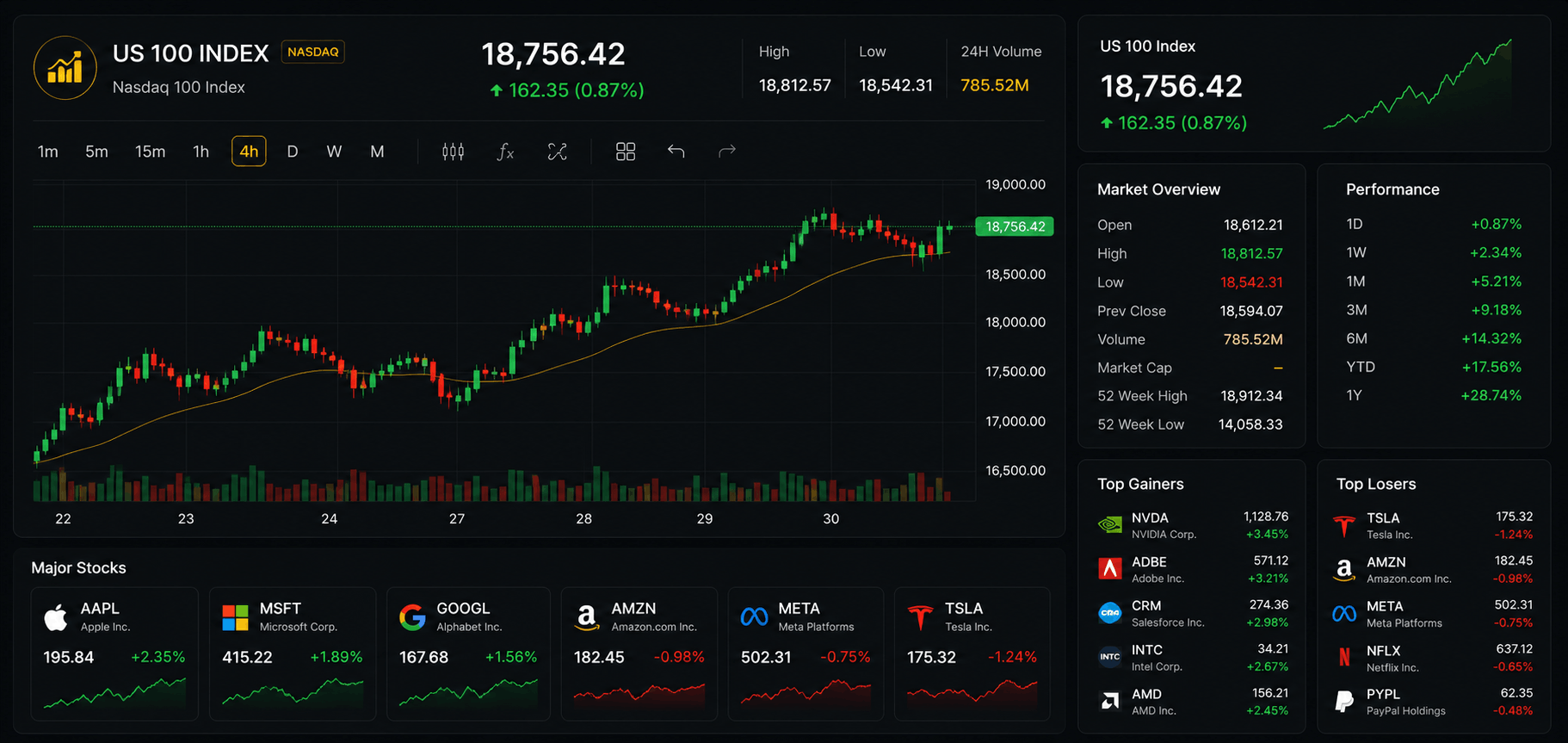1568x743 pixels.
Task: Open the US 100 Index sparkline chart
Action: (1418, 84)
